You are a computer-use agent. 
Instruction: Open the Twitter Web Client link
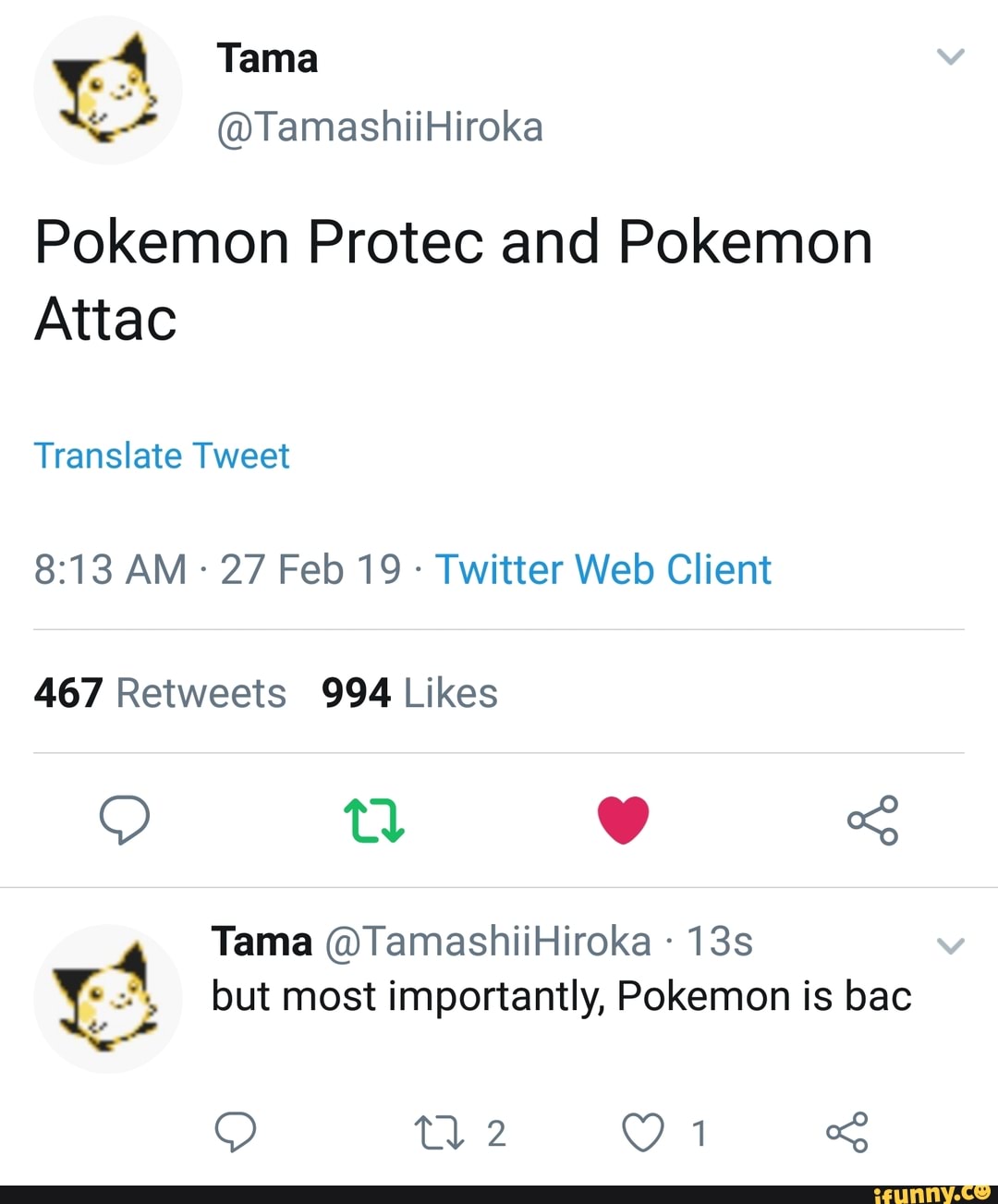(602, 569)
